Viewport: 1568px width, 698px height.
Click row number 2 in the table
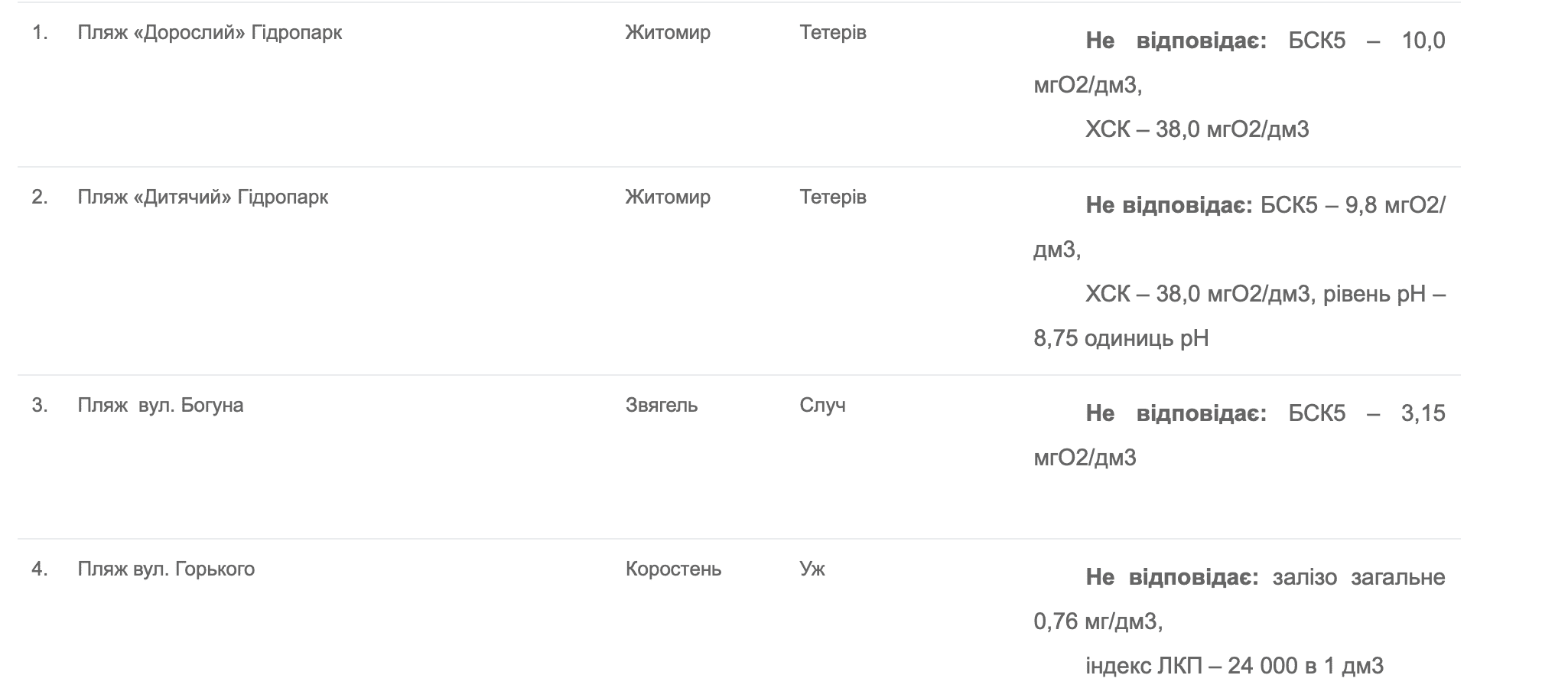[x=40, y=197]
